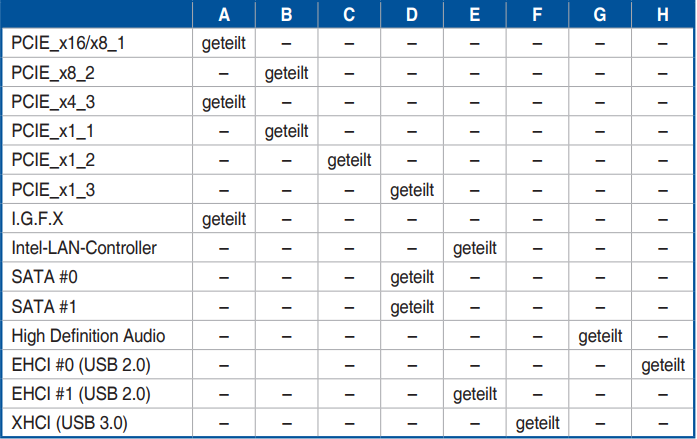Click the Intel-LAN-Controller row label
The width and height of the screenshot is (697, 439).
pos(84,248)
